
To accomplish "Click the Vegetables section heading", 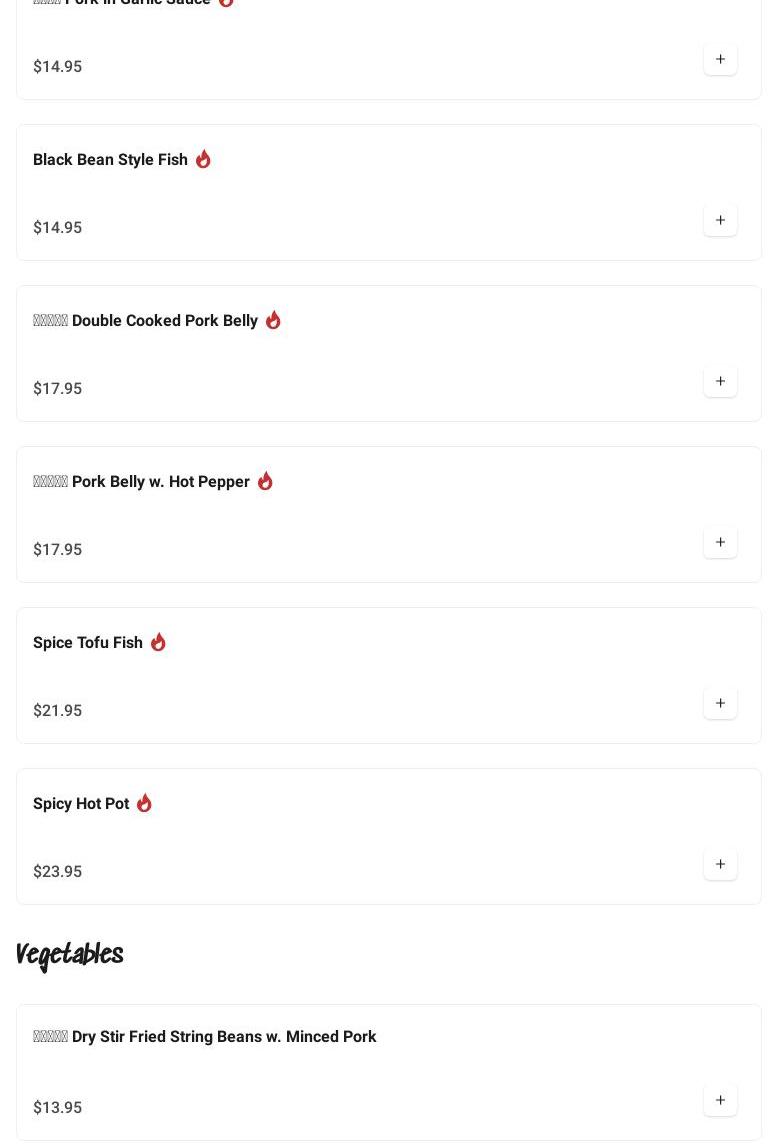I will coord(70,956).
